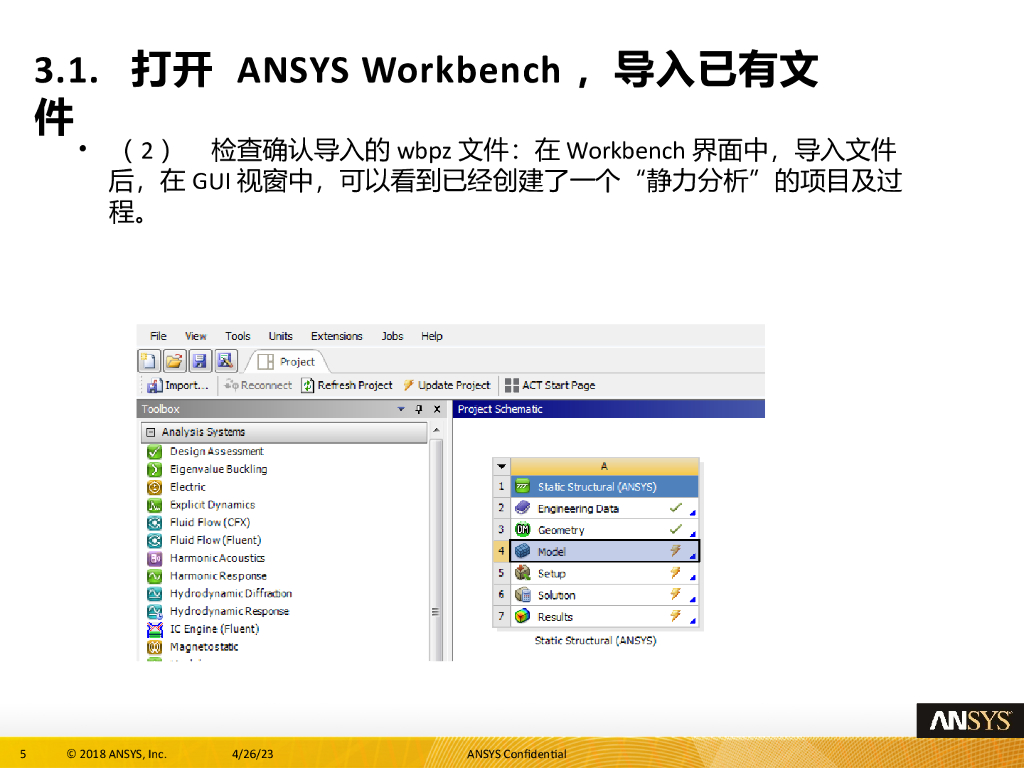This screenshot has width=1024, height=768.
Task: Pin the Toolbox panel
Action: pos(419,409)
